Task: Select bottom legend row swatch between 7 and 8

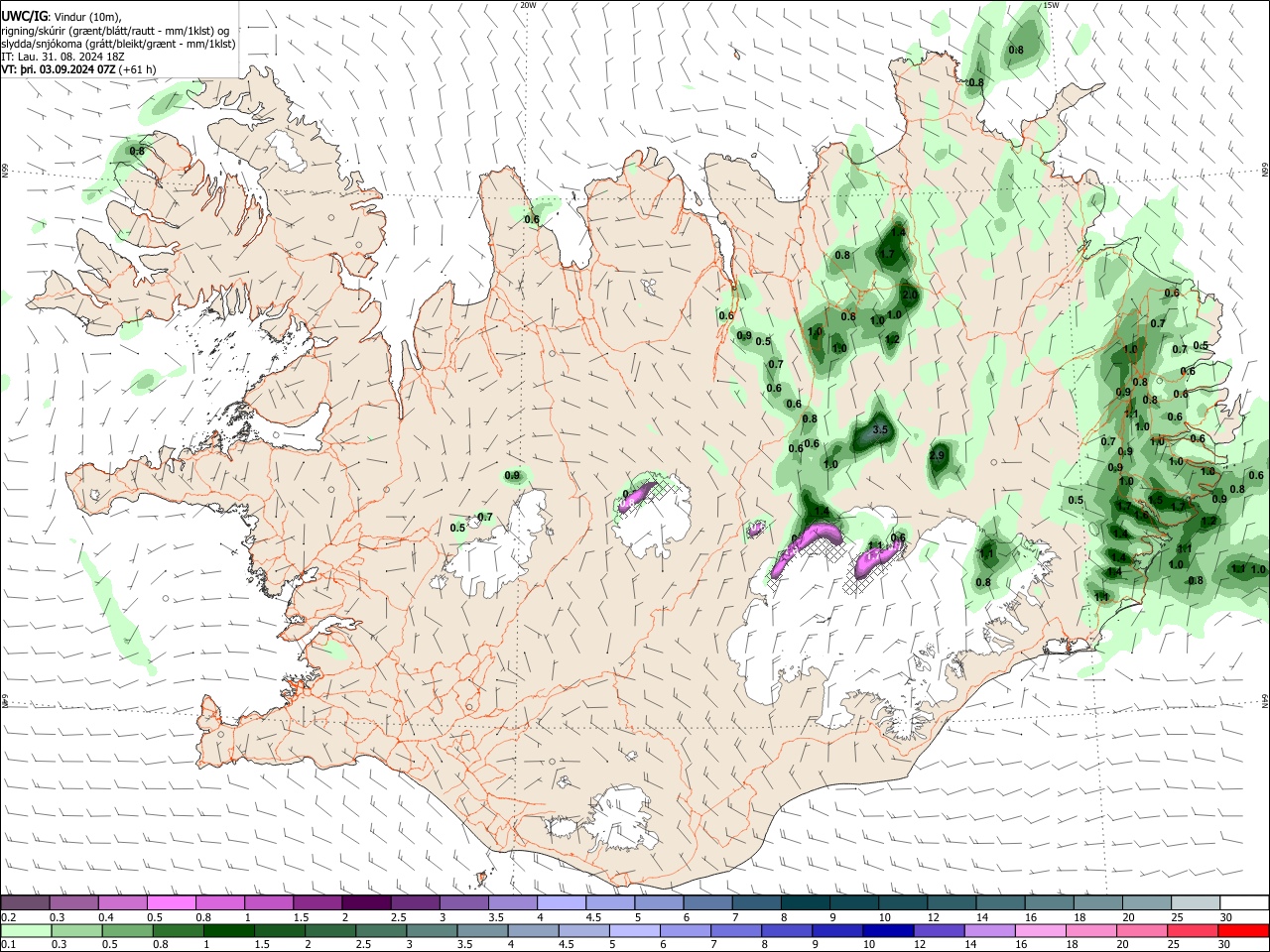Action: pos(737,930)
